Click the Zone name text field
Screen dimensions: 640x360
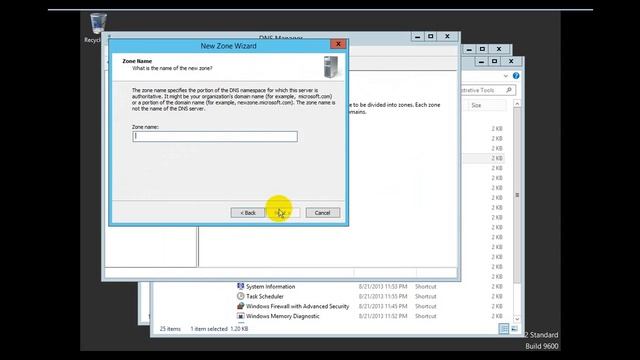coord(215,136)
